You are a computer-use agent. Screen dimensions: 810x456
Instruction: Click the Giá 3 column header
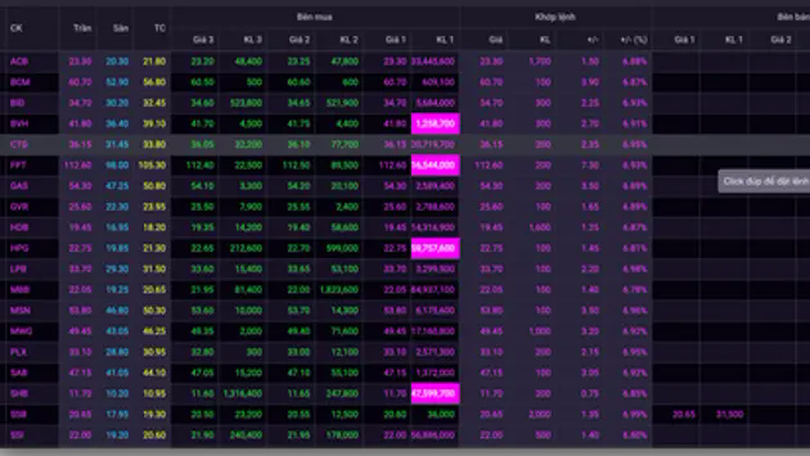(x=203, y=40)
